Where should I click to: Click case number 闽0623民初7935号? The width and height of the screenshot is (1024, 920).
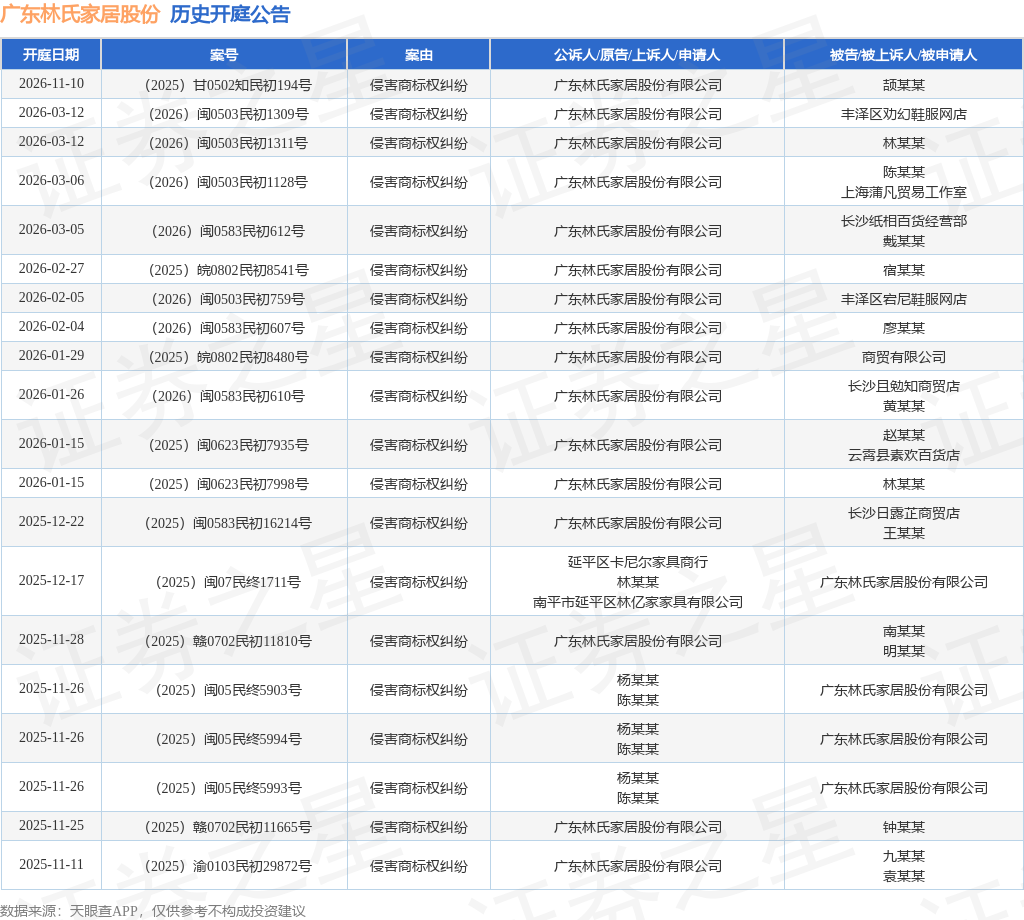(228, 445)
